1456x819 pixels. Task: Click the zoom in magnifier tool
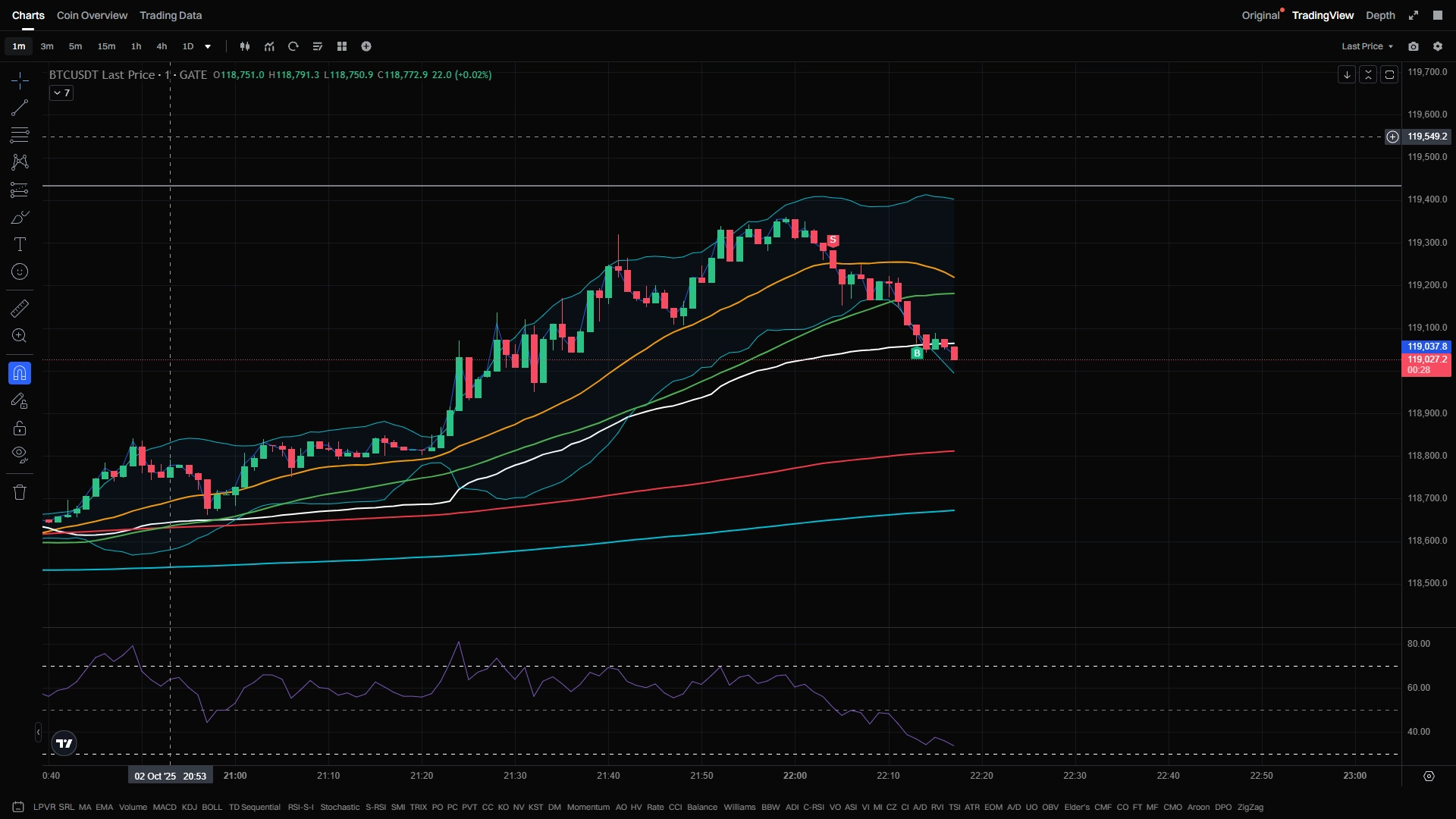20,336
